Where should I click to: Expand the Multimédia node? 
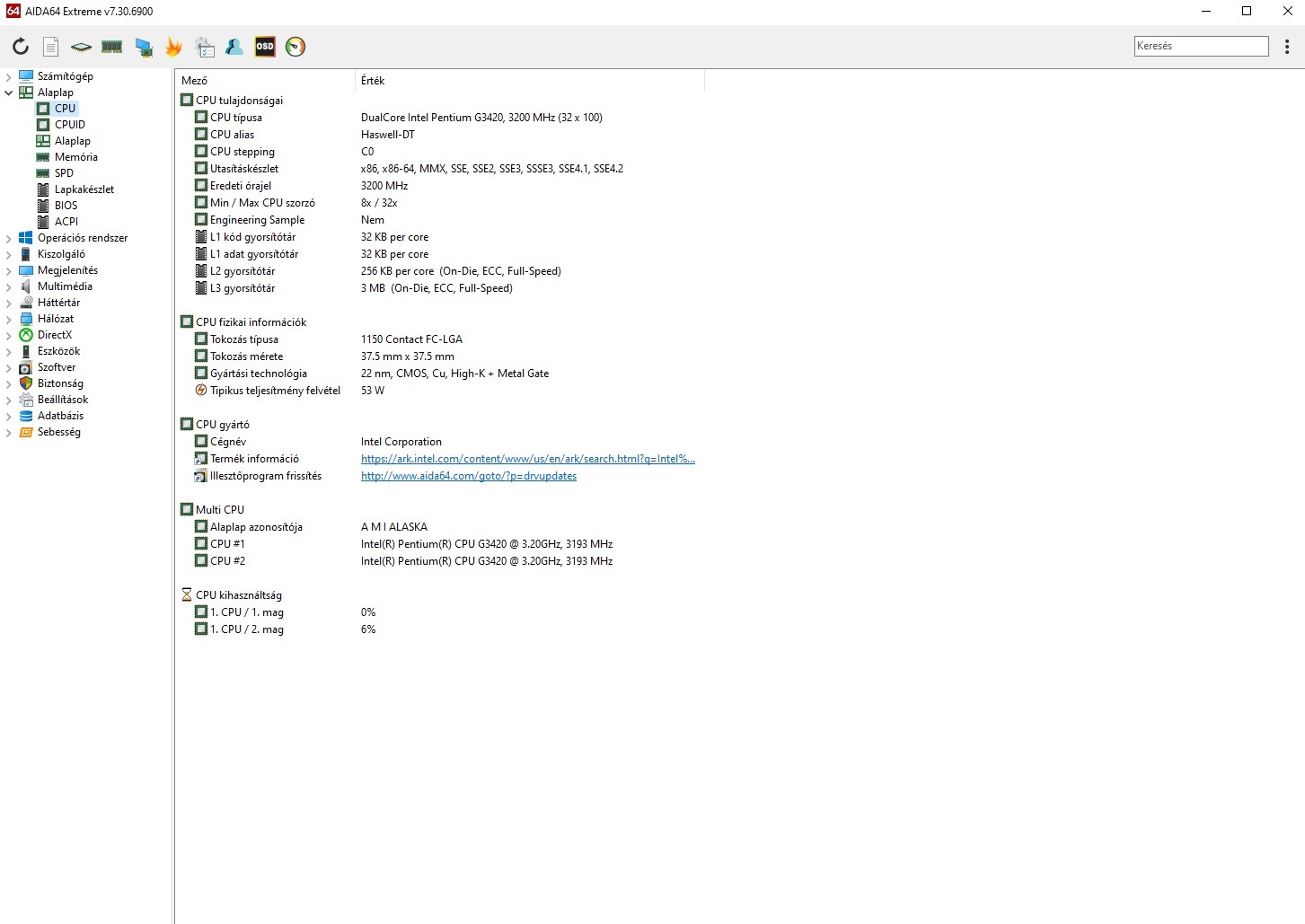(9, 286)
